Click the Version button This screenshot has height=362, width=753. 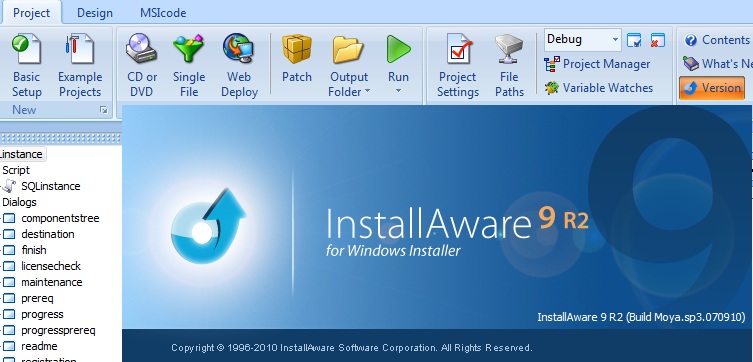[712, 88]
